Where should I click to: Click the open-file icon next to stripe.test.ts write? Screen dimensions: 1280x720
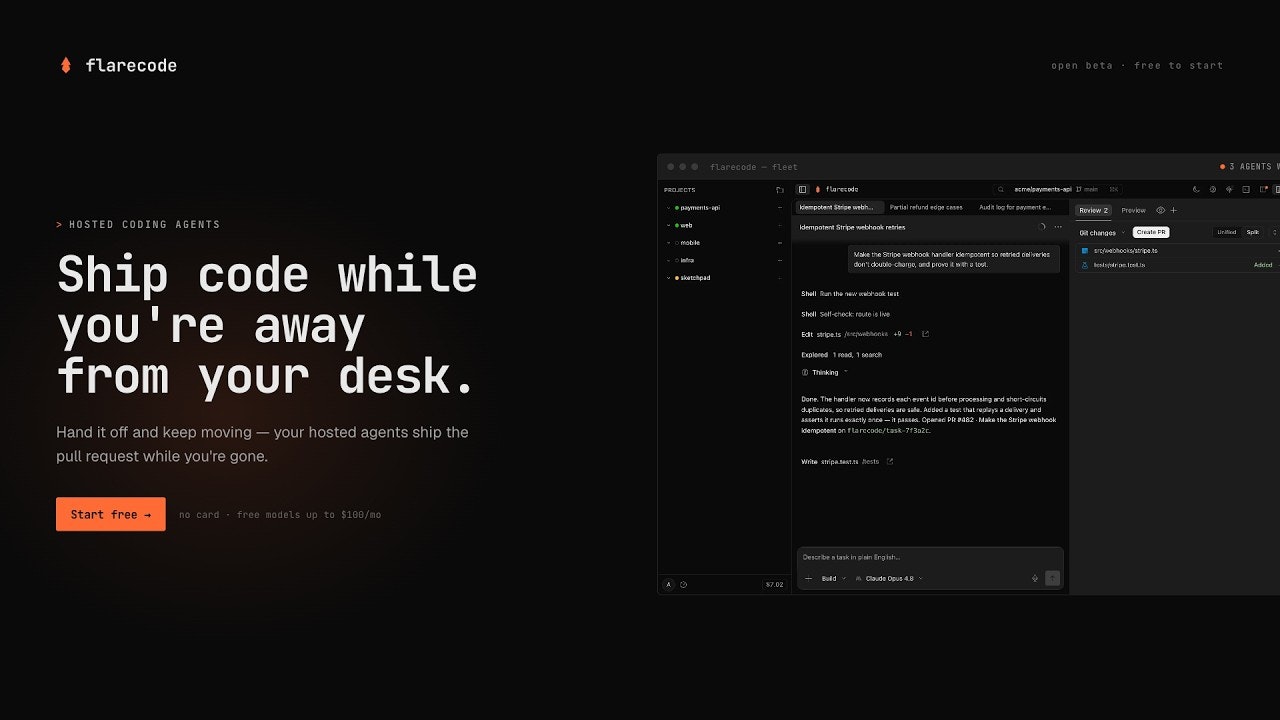(890, 461)
